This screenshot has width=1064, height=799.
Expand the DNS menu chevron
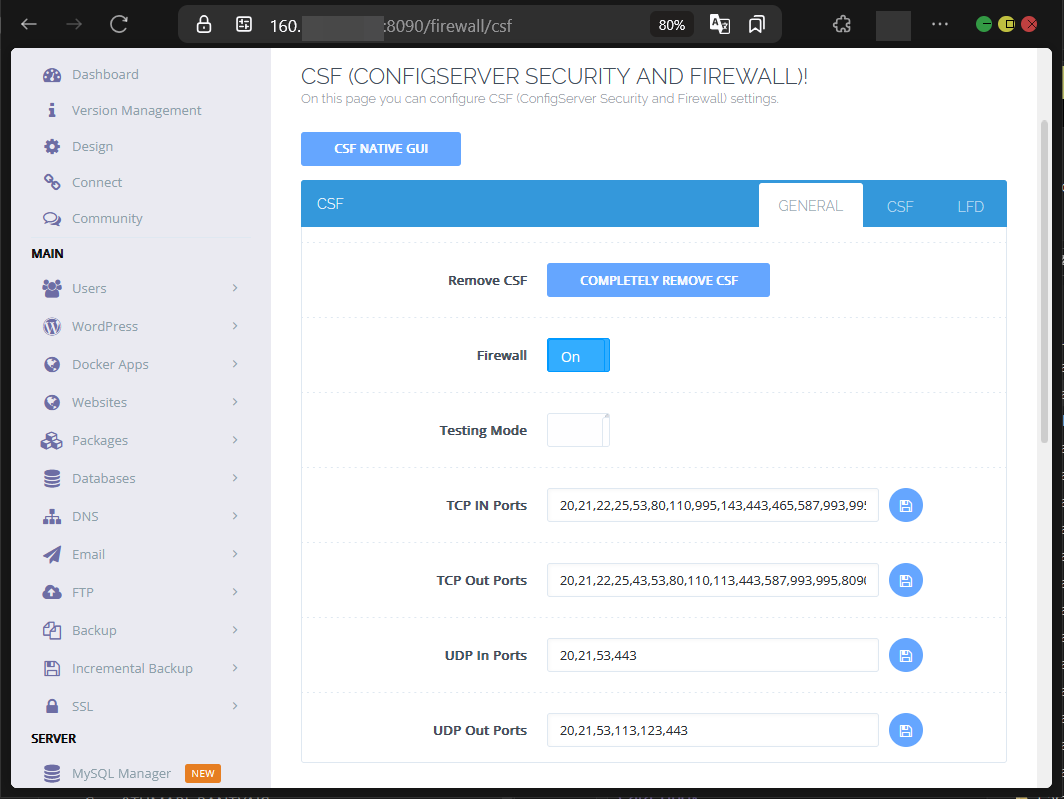click(235, 516)
